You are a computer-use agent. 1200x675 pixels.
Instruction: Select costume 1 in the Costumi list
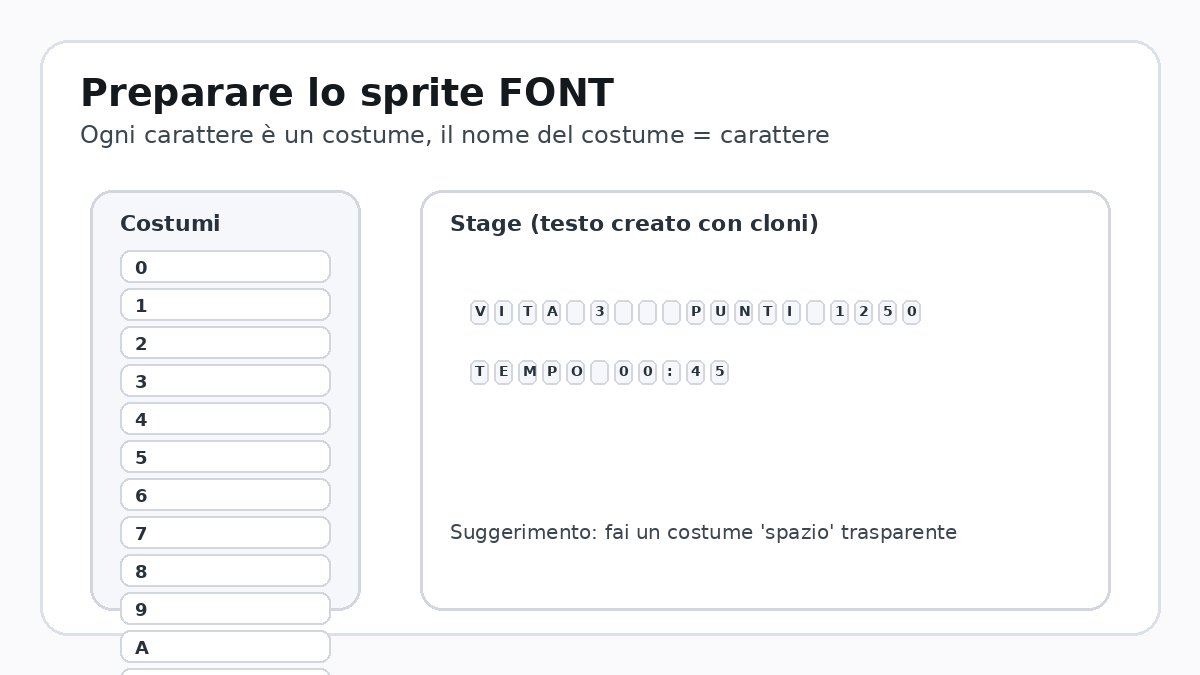(x=225, y=305)
